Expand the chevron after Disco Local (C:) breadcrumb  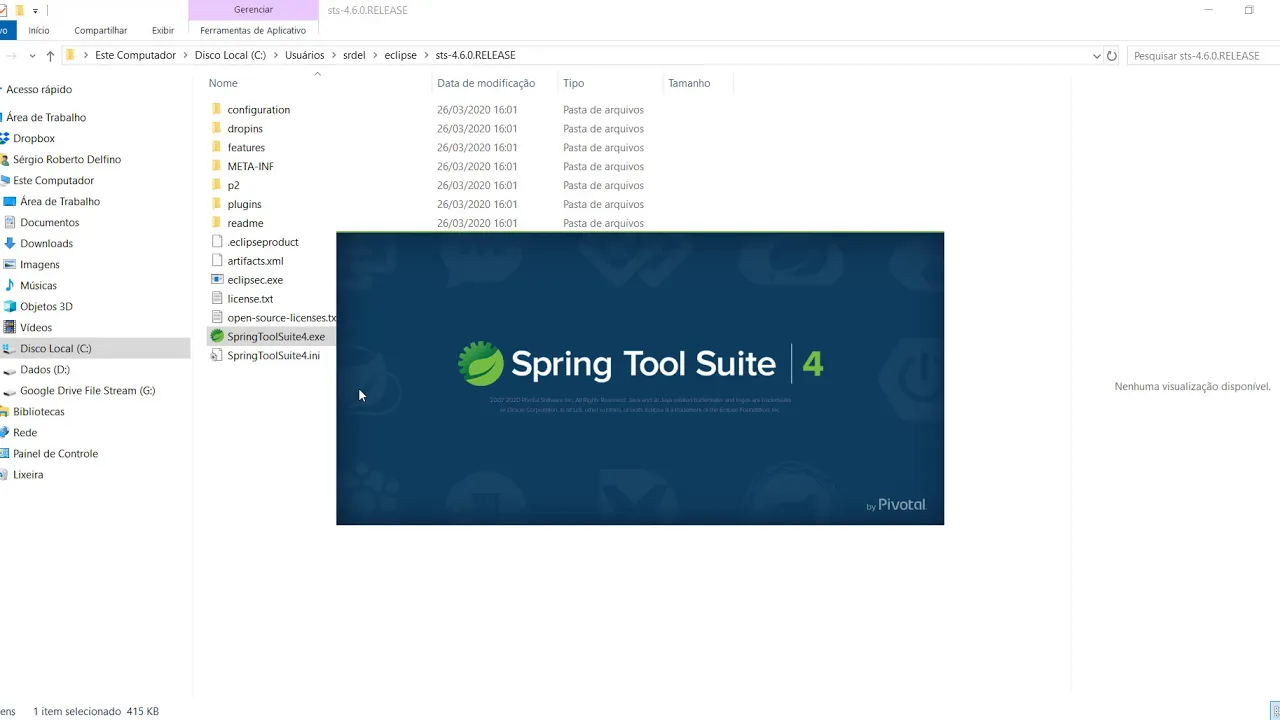coord(276,56)
